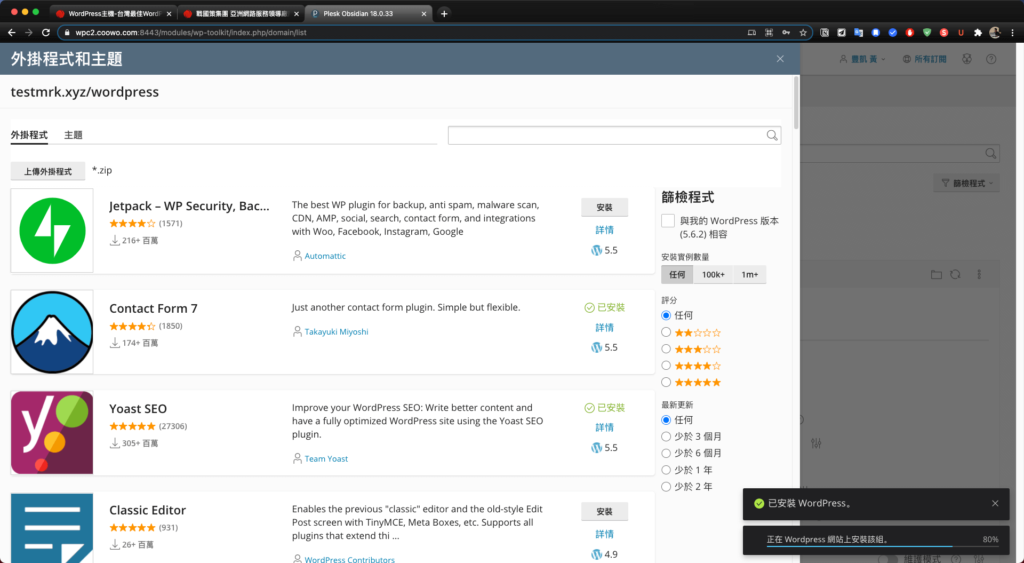Open a new browser tab

[444, 13]
